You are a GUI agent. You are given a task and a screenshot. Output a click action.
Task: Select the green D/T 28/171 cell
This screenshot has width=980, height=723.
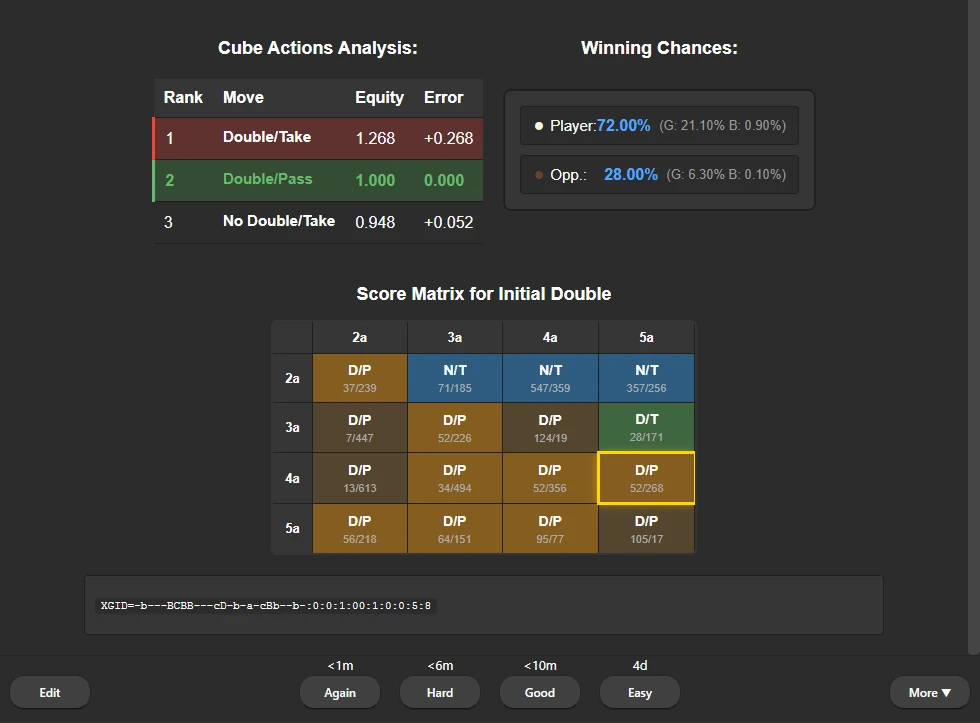pos(645,427)
